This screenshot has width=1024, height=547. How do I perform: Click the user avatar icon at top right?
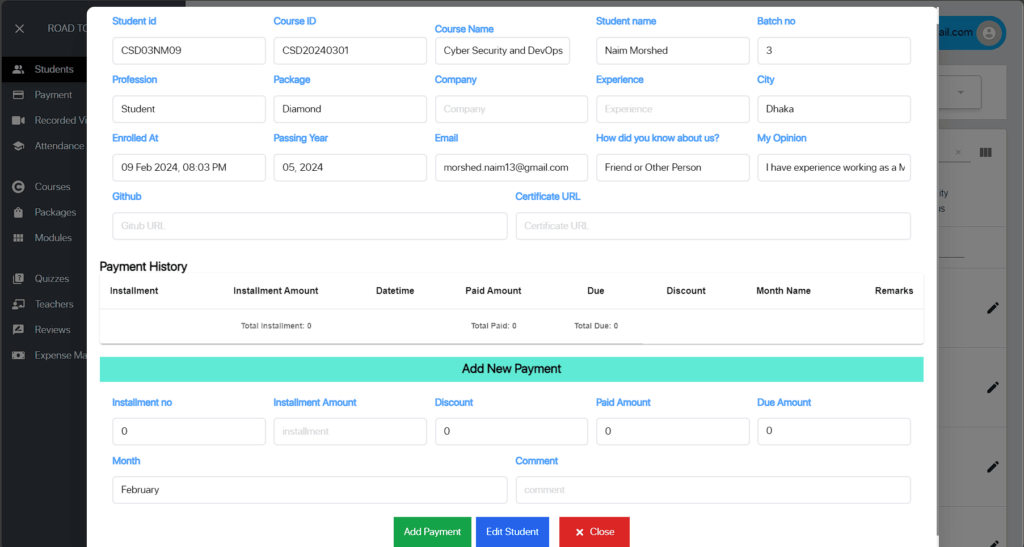coord(990,33)
